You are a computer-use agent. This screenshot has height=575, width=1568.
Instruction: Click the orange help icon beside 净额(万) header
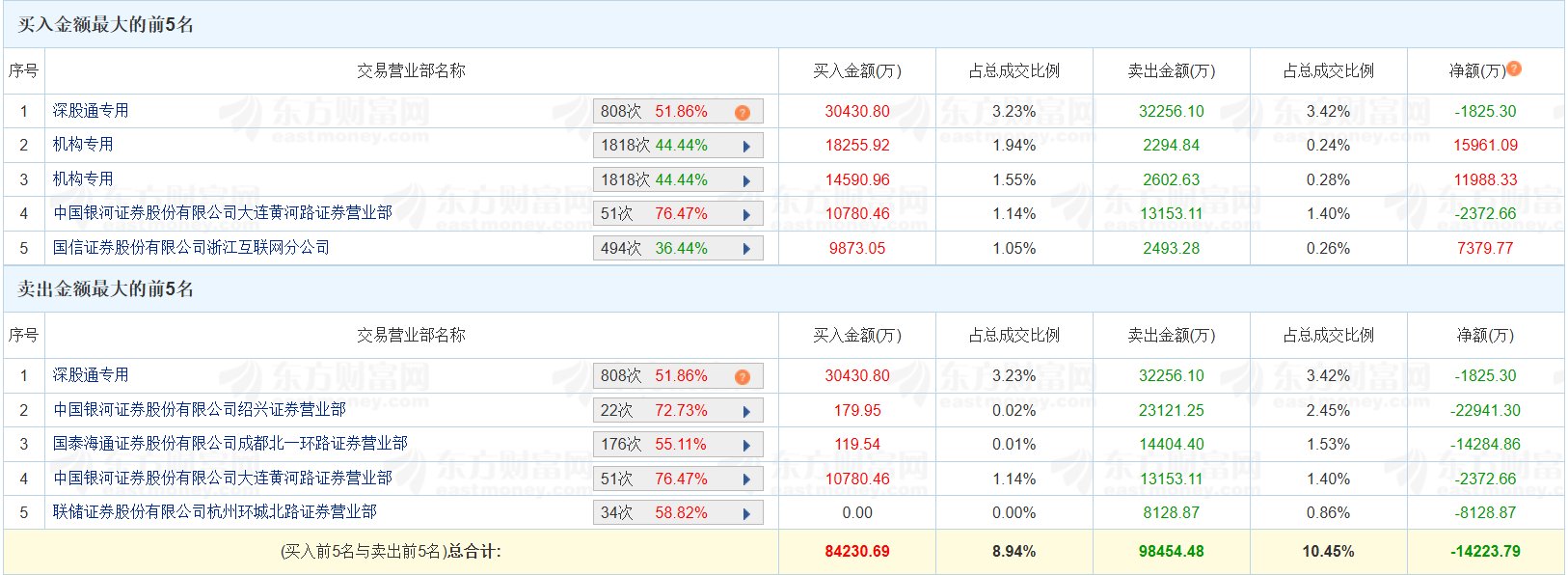[1514, 68]
